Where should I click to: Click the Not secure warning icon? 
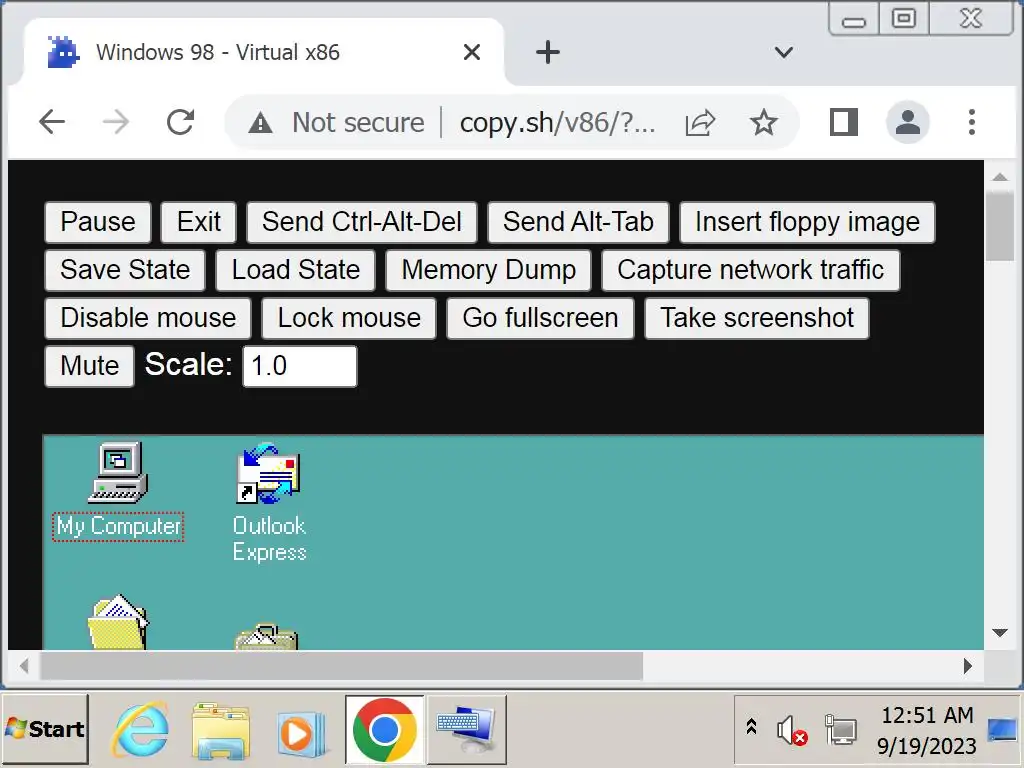(x=261, y=122)
